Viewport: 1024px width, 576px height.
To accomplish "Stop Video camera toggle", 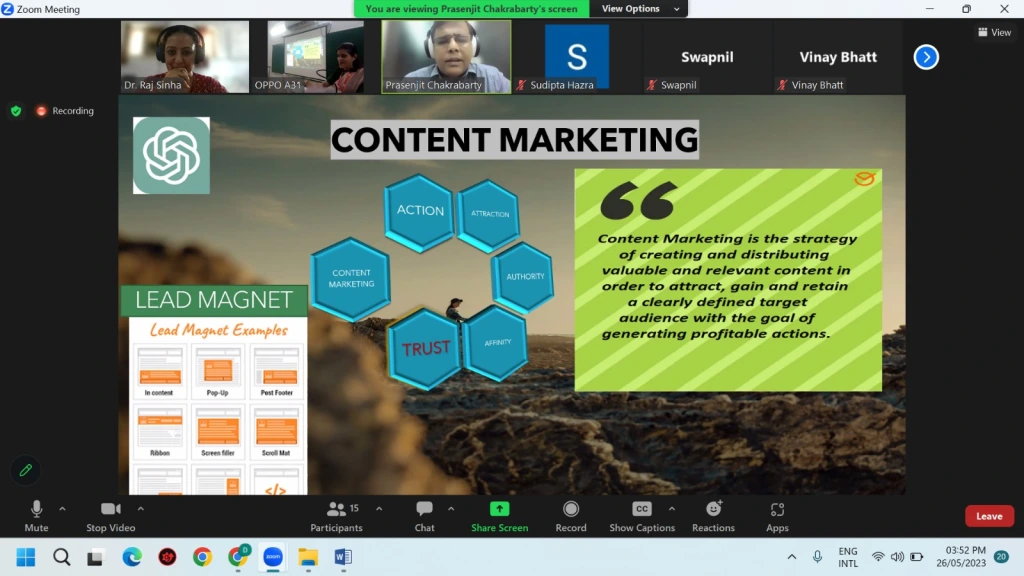I will pyautogui.click(x=110, y=515).
